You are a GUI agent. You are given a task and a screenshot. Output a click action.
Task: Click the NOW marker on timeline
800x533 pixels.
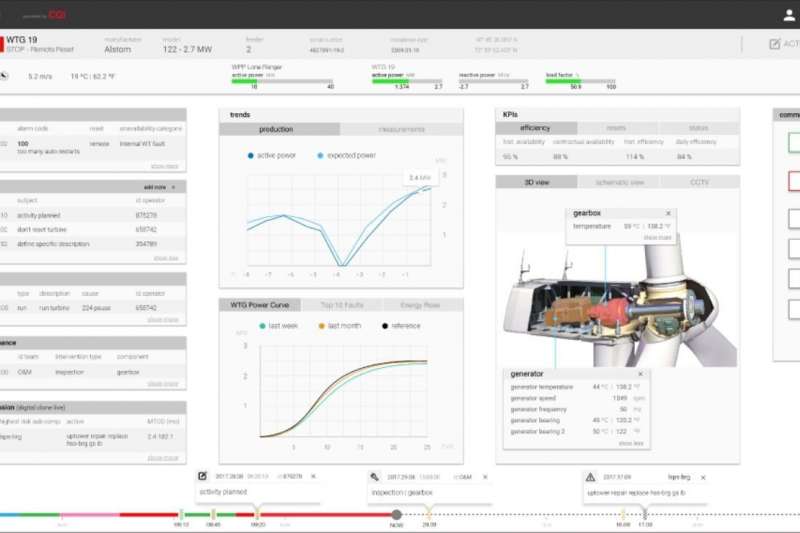click(x=396, y=515)
